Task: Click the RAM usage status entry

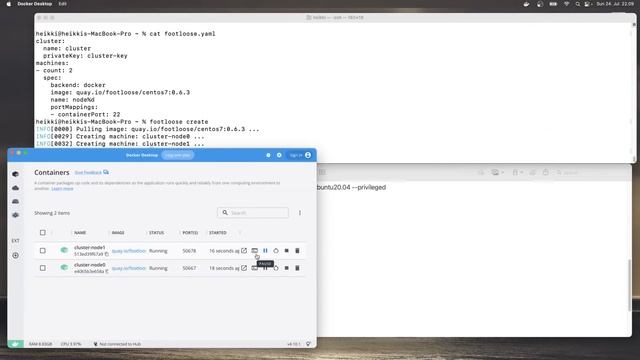Action: pyautogui.click(x=40, y=344)
